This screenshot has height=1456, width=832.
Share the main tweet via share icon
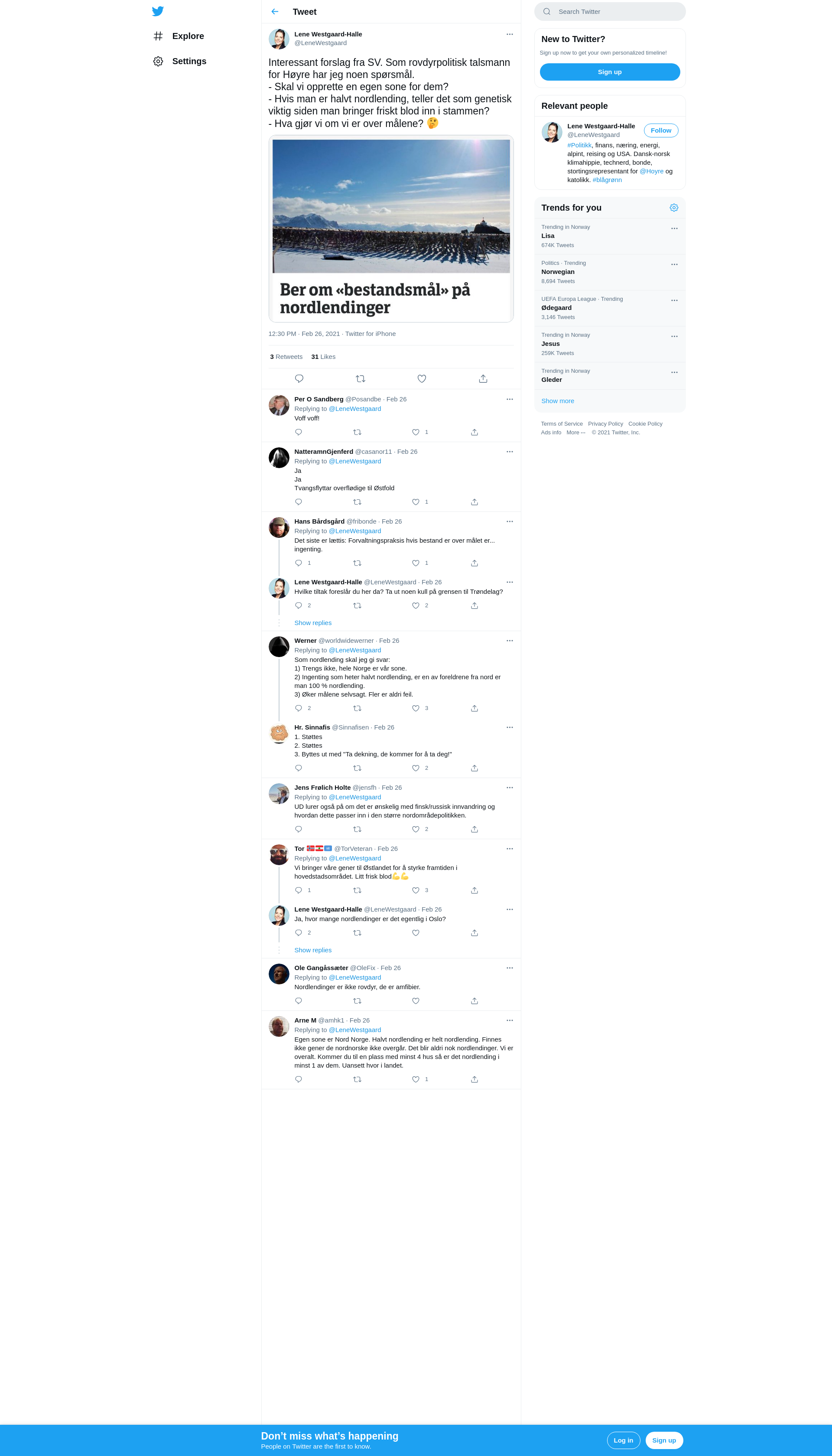pyautogui.click(x=483, y=378)
